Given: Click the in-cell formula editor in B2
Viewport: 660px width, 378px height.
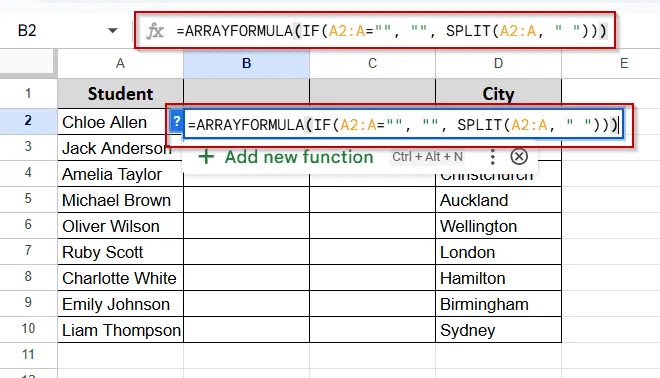Looking at the screenshot, I should pyautogui.click(x=403, y=125).
